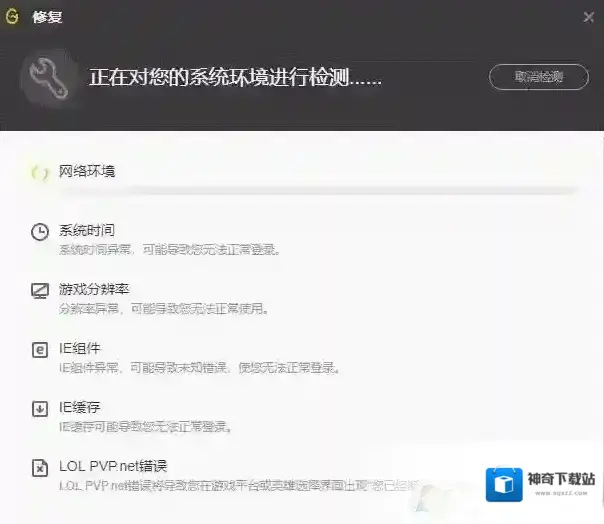
Task: Select the 游戏分辨率 item title
Action: (x=94, y=289)
